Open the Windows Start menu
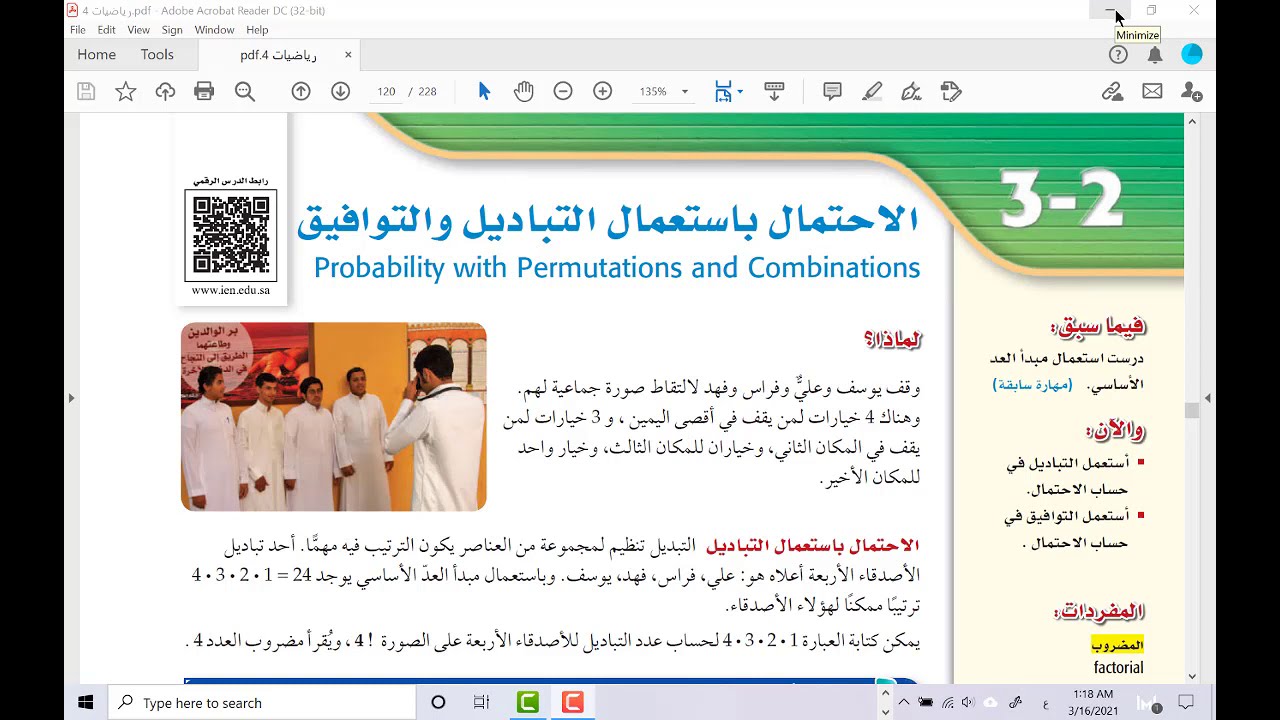This screenshot has height=720, width=1280. 85,703
